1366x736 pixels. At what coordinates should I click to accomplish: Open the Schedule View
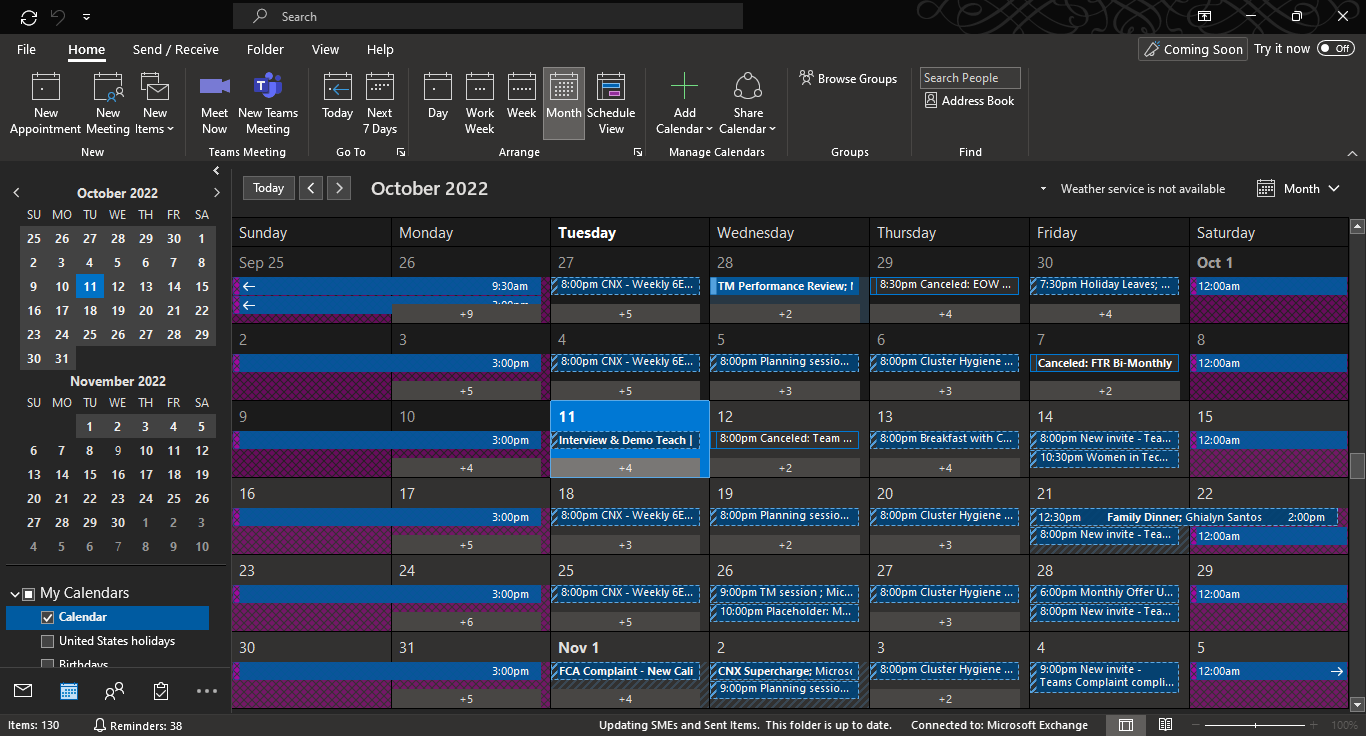tap(611, 104)
